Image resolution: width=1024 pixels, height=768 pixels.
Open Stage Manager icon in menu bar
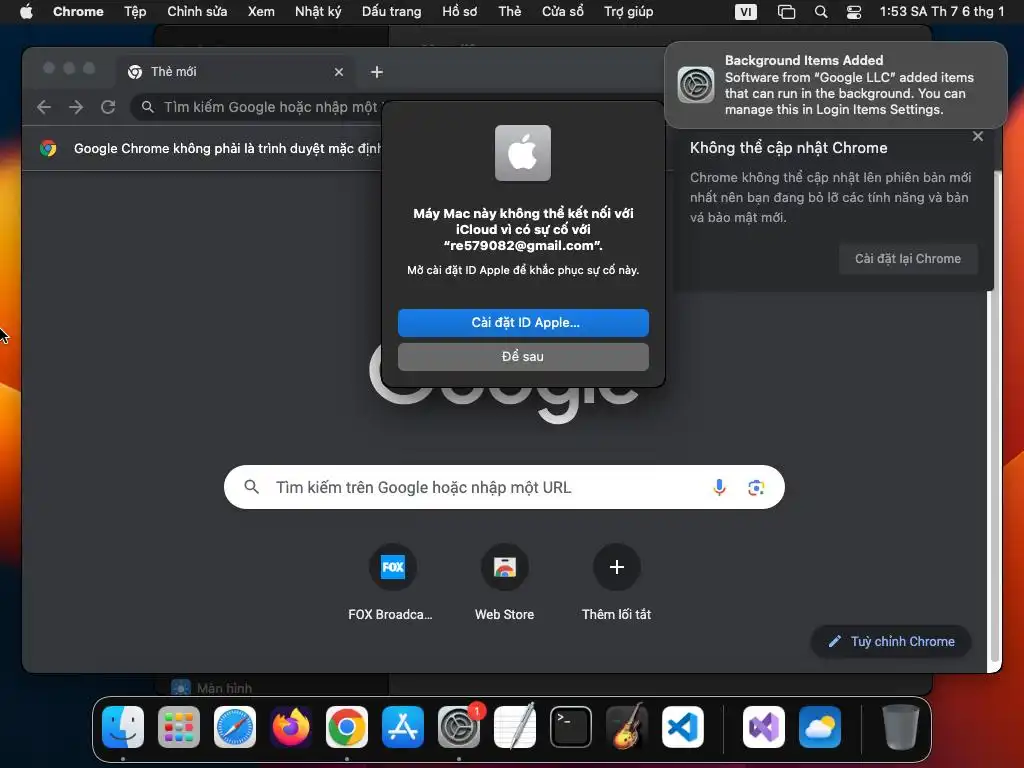click(786, 12)
